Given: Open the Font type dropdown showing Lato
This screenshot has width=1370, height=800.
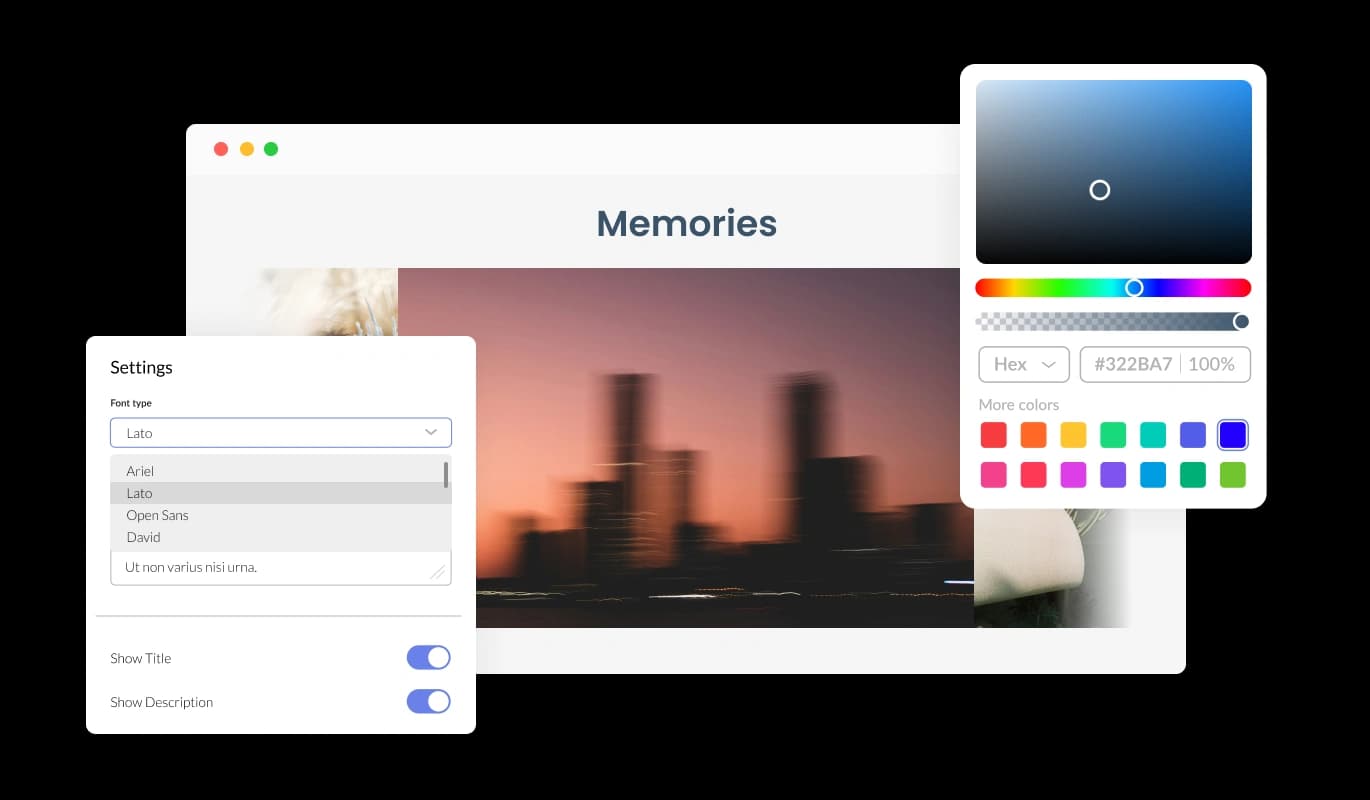Looking at the screenshot, I should pyautogui.click(x=281, y=432).
